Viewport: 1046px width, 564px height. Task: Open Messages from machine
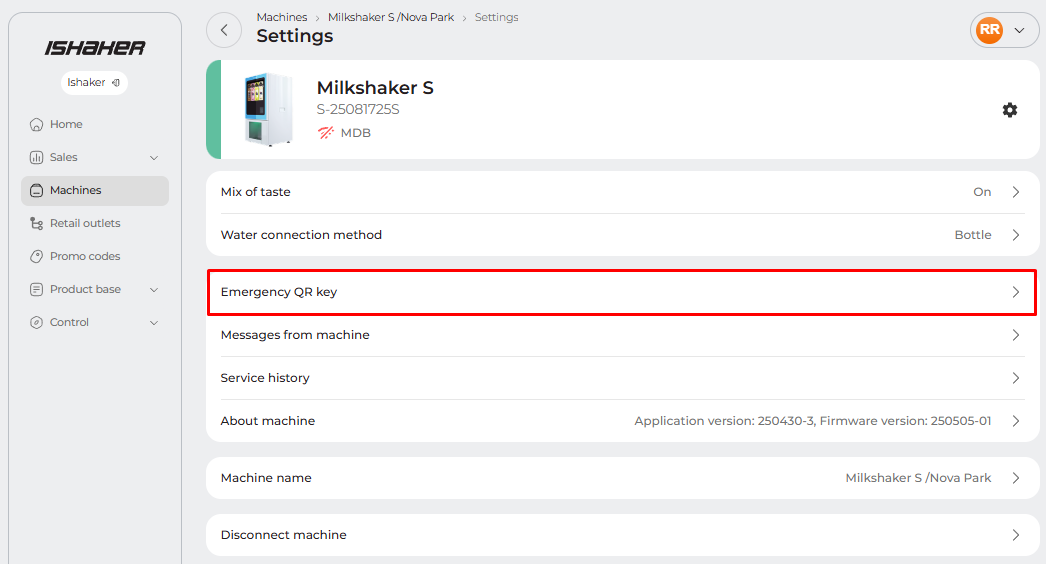point(622,335)
